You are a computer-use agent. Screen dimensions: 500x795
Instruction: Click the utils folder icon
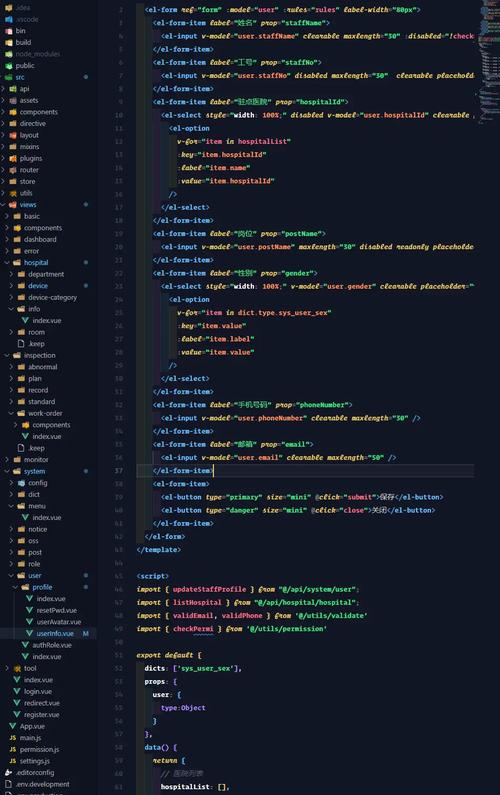[13, 193]
